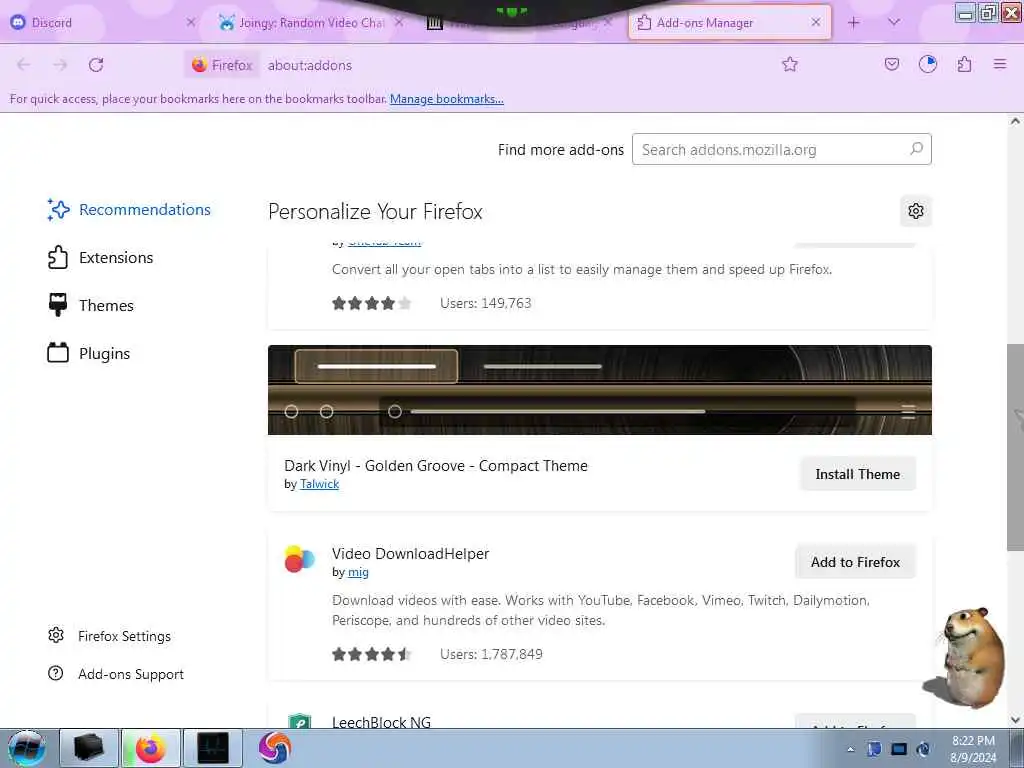Click the flag tray icon
Viewport: 1024px width, 768px height.
(x=874, y=749)
